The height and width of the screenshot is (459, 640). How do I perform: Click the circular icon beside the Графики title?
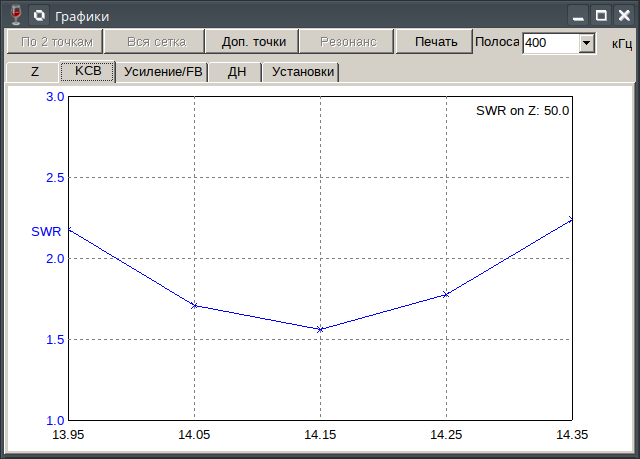click(x=38, y=15)
